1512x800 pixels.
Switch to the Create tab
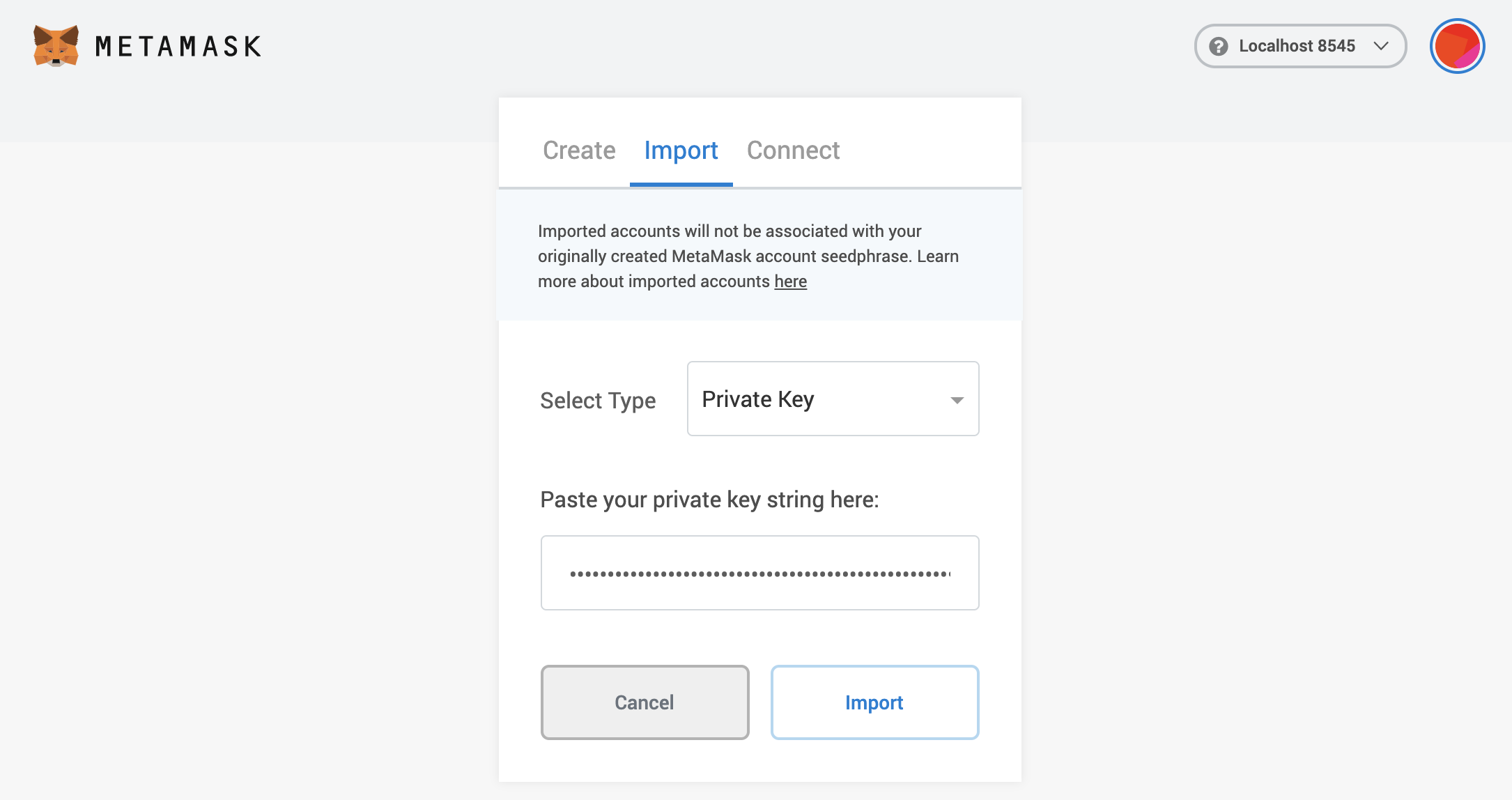(578, 151)
